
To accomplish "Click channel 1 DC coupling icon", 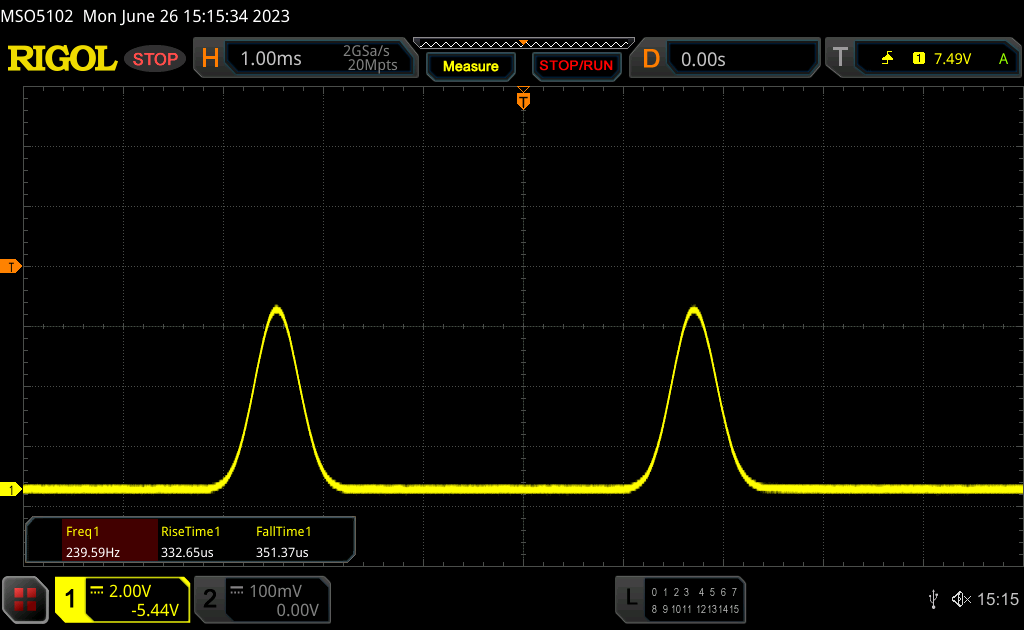I will coord(97,591).
